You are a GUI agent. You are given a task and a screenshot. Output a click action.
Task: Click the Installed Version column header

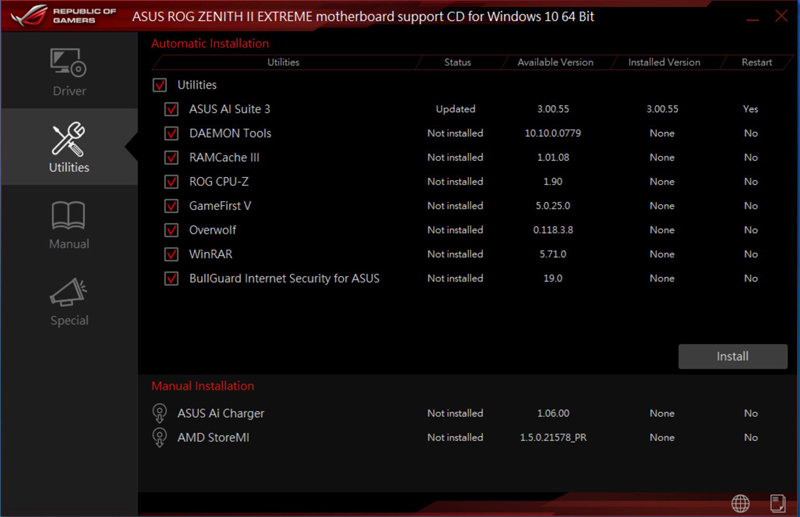[x=664, y=62]
